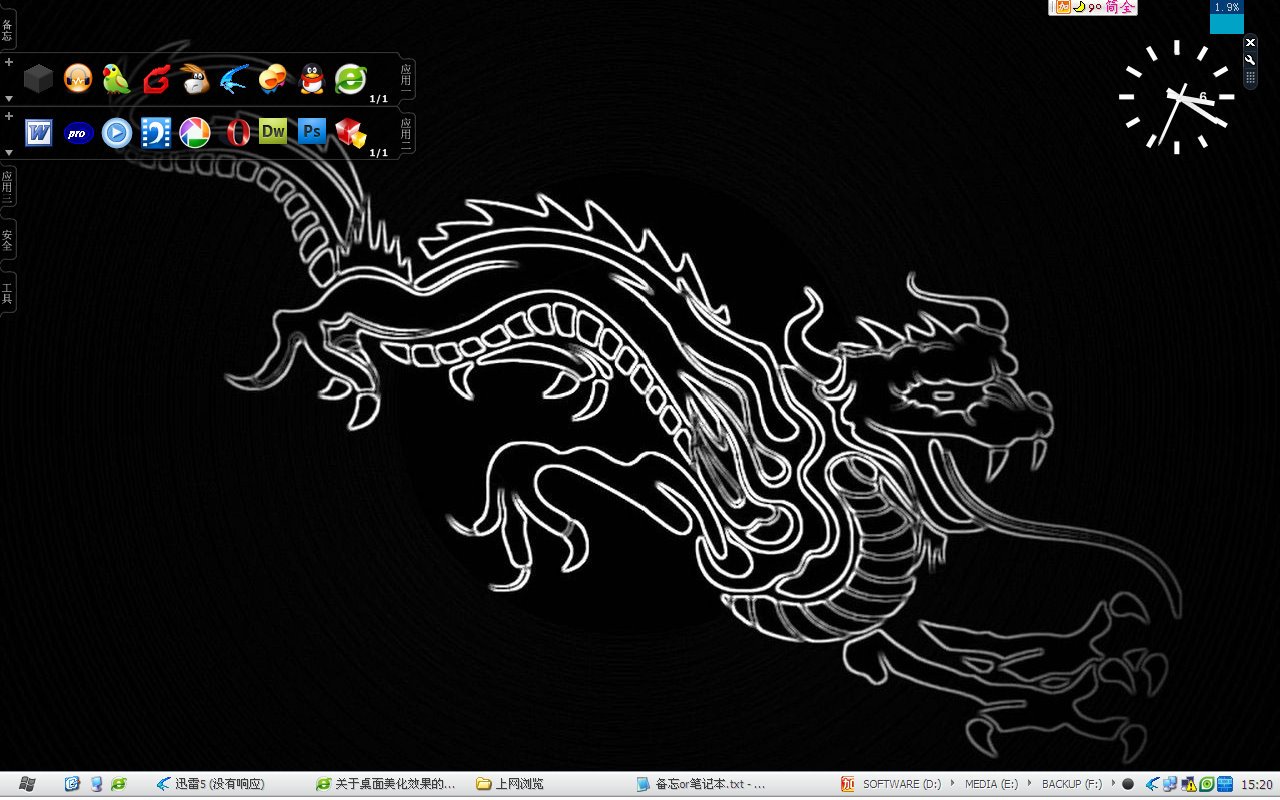Expand the SOFTWARE (D:) toolbar arrow
The width and height of the screenshot is (1280, 800).
click(952, 784)
